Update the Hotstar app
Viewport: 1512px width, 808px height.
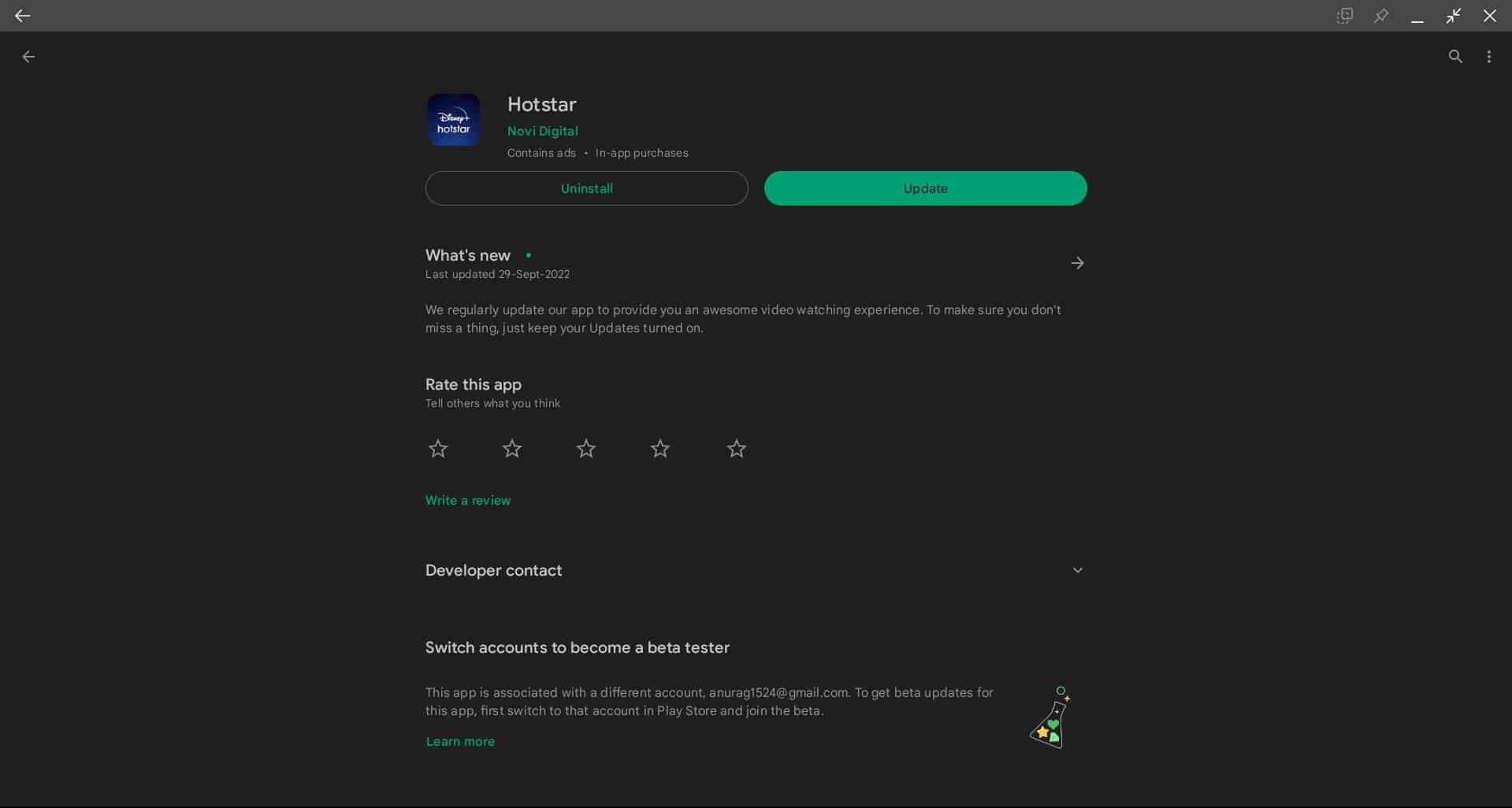point(925,188)
